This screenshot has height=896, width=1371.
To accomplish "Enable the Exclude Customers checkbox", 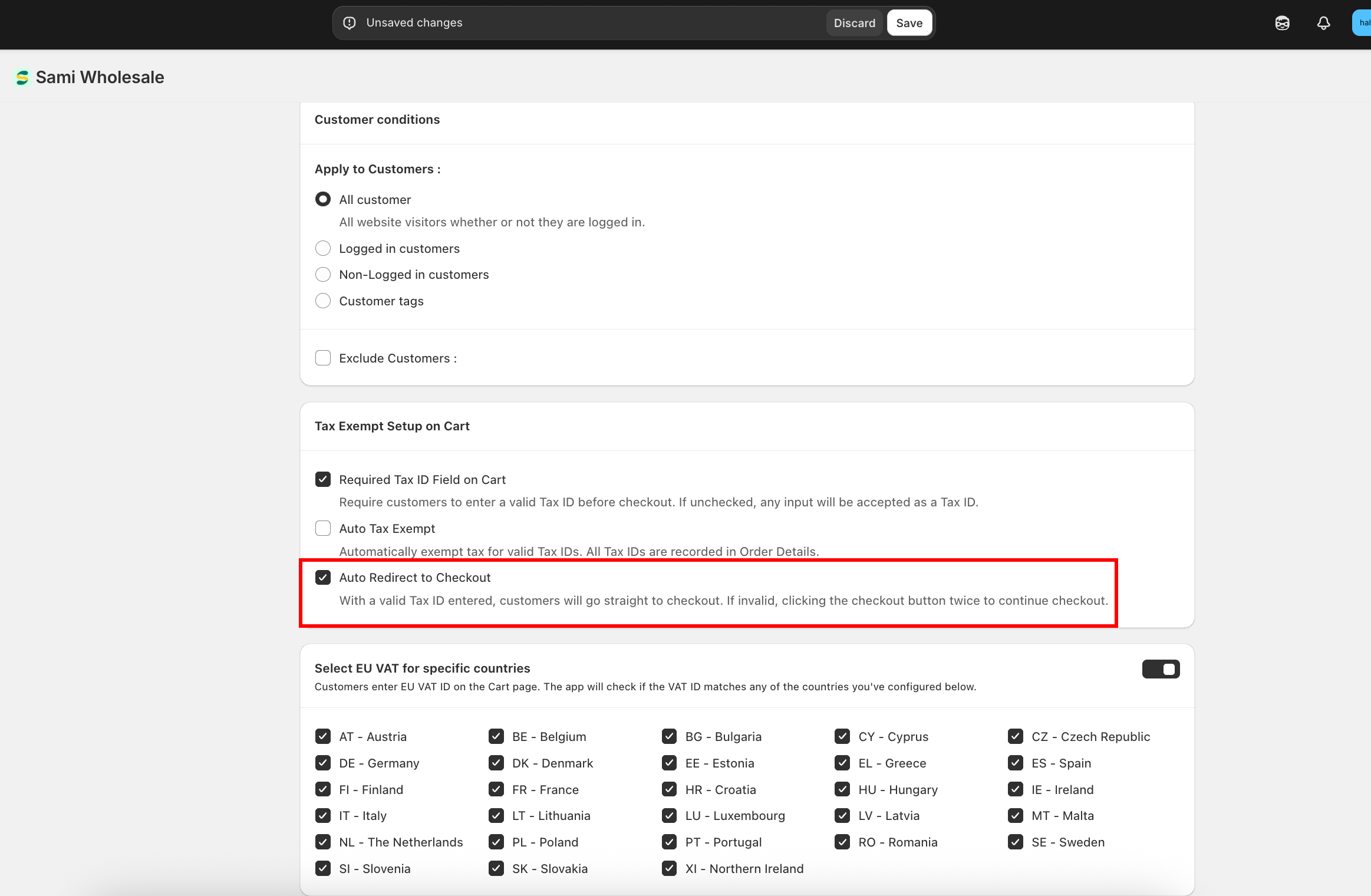I will (323, 358).
